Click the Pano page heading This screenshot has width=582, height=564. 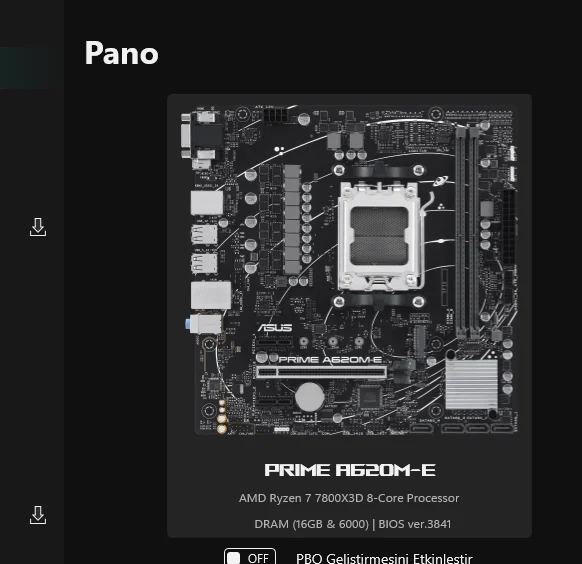tap(122, 53)
